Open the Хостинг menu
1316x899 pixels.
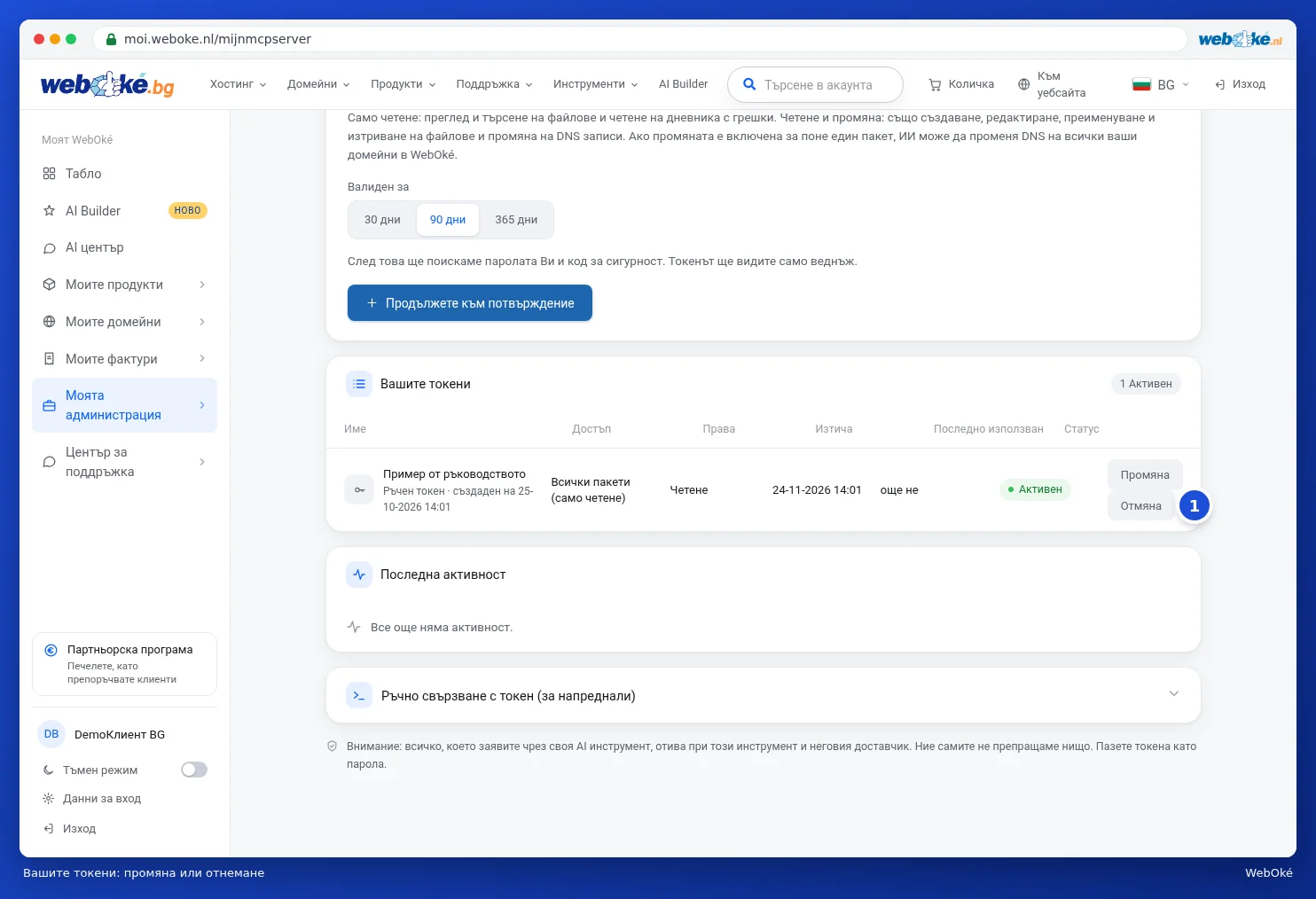pyautogui.click(x=238, y=84)
